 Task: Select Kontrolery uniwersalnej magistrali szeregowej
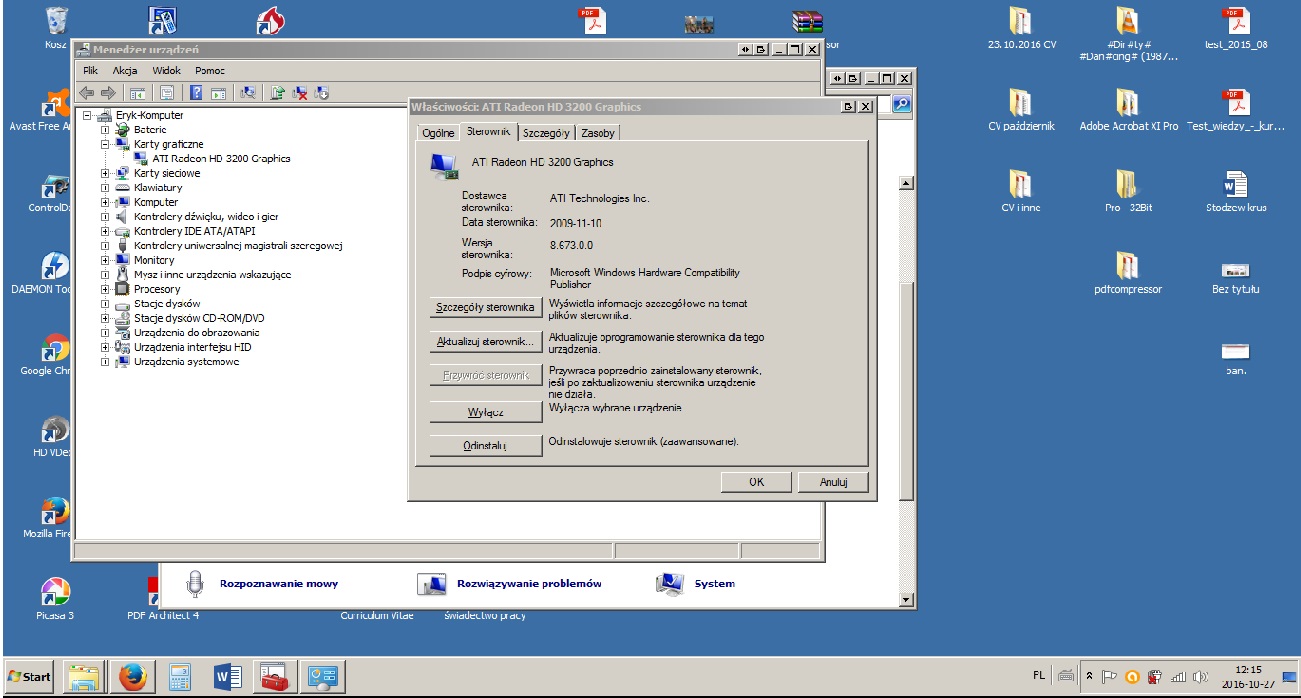pyautogui.click(x=238, y=246)
